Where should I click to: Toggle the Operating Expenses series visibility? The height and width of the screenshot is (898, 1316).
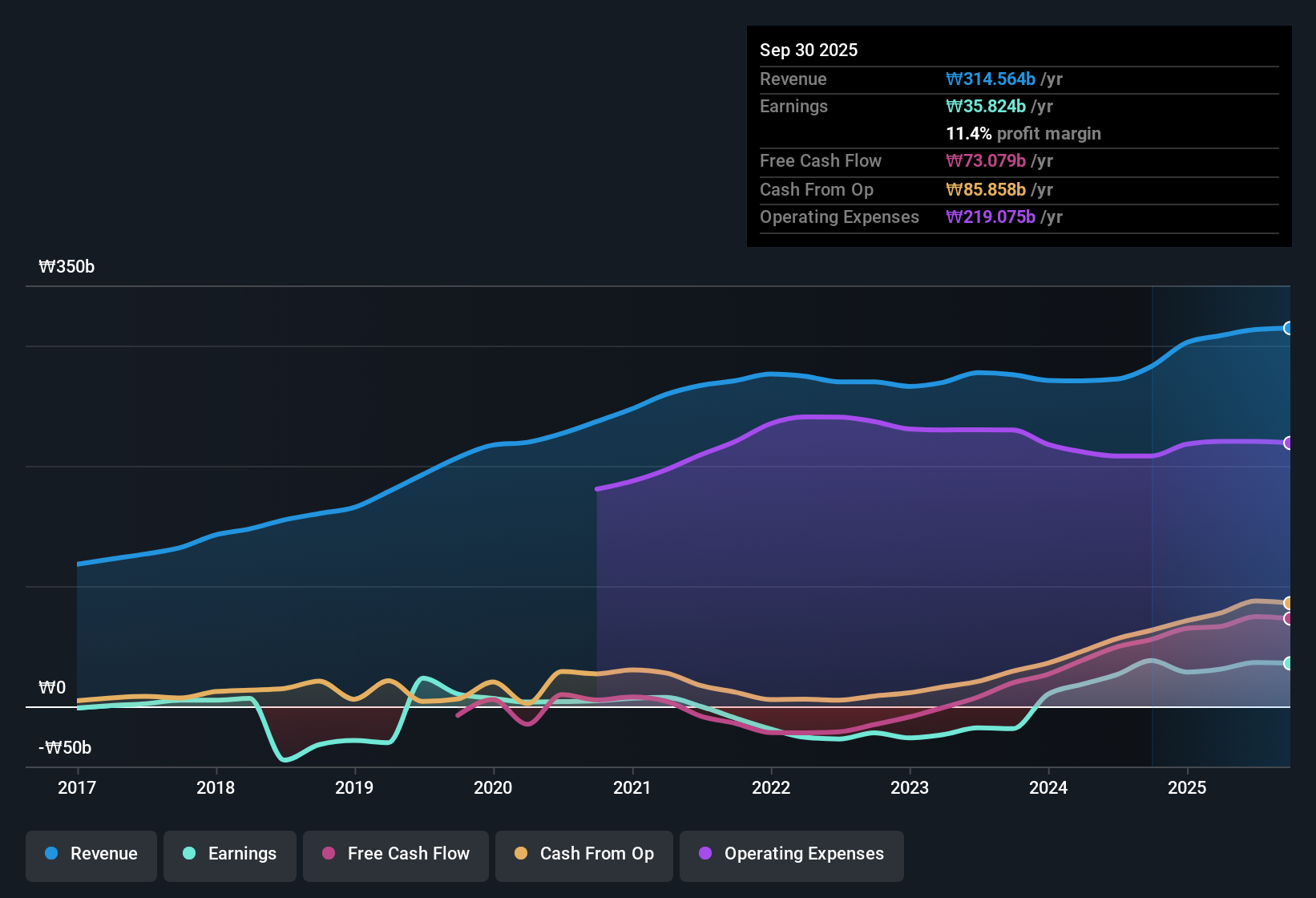[x=791, y=854]
